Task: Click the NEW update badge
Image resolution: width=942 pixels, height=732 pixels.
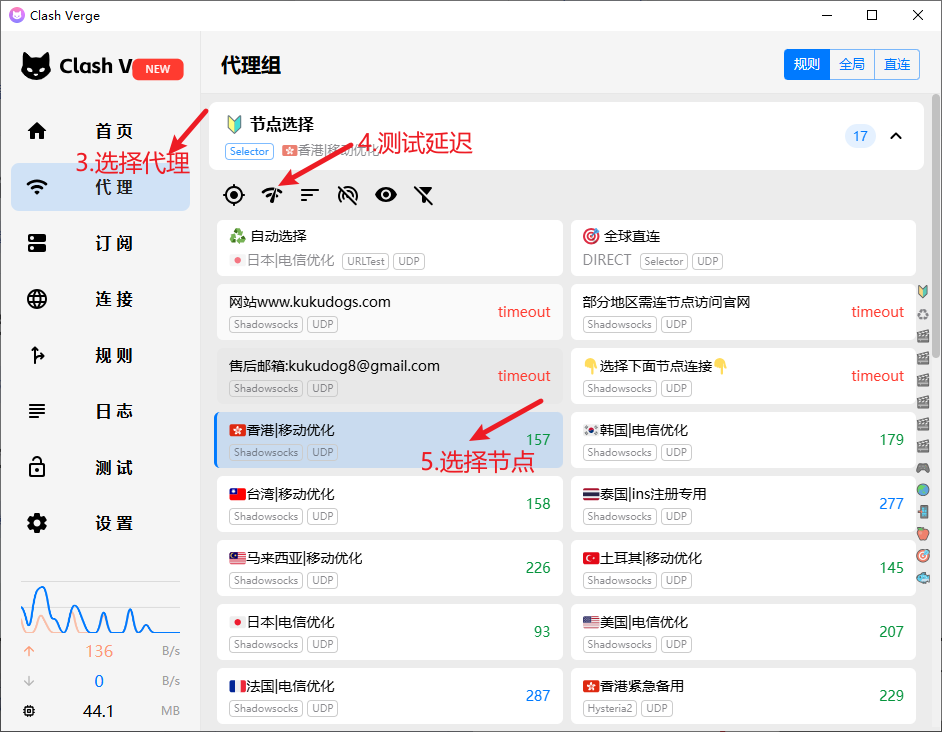Action: [x=157, y=69]
